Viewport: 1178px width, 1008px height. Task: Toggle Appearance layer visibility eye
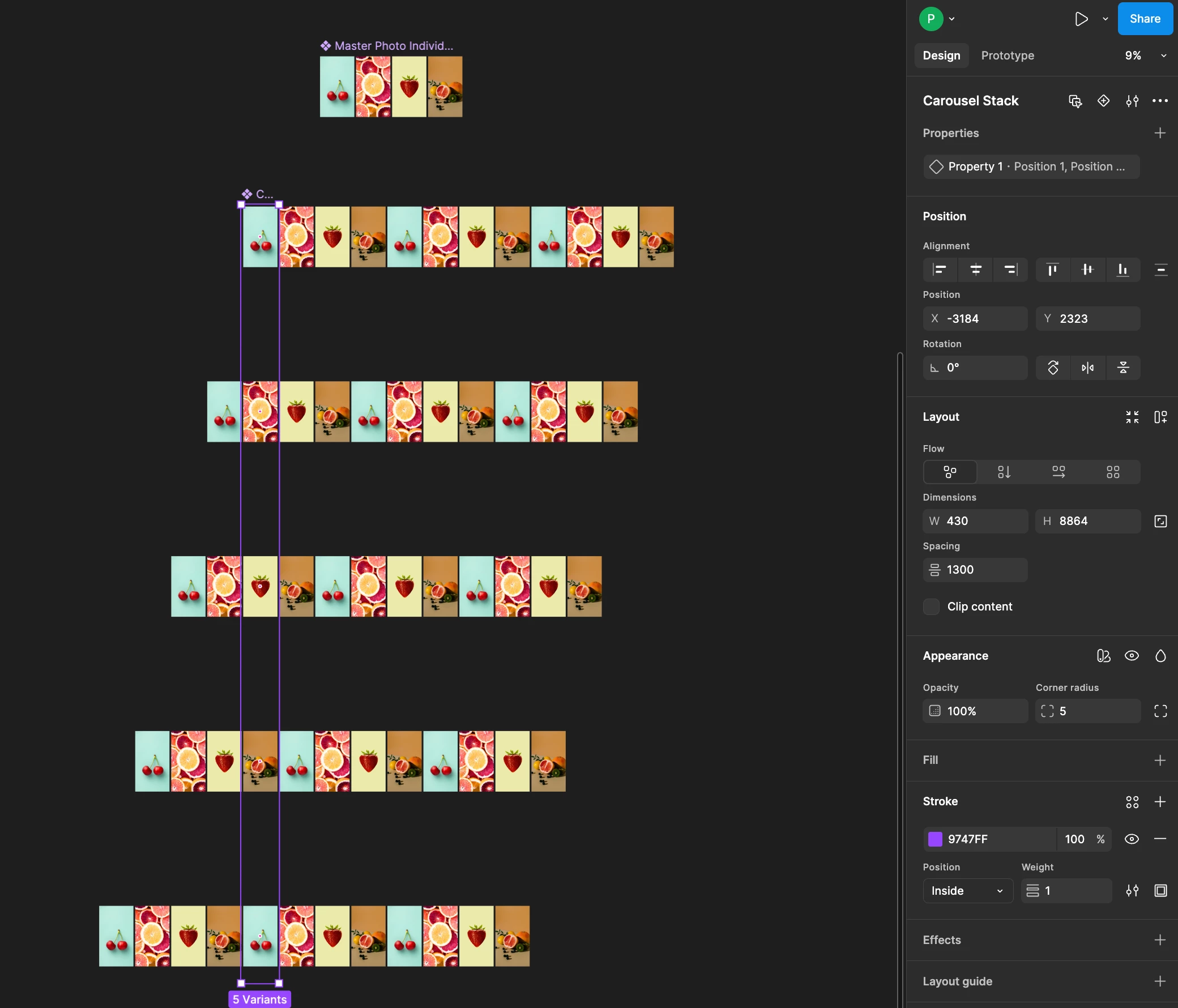[x=1132, y=656]
